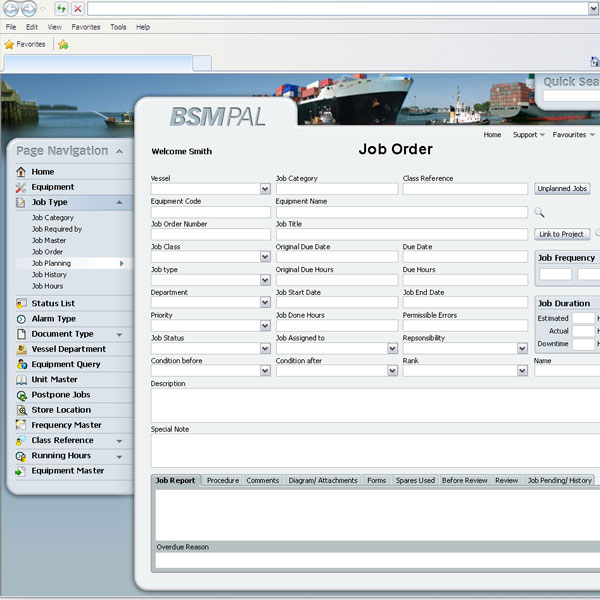Screen dimensions: 600x600
Task: Click the Store Location icon
Action: (21, 410)
